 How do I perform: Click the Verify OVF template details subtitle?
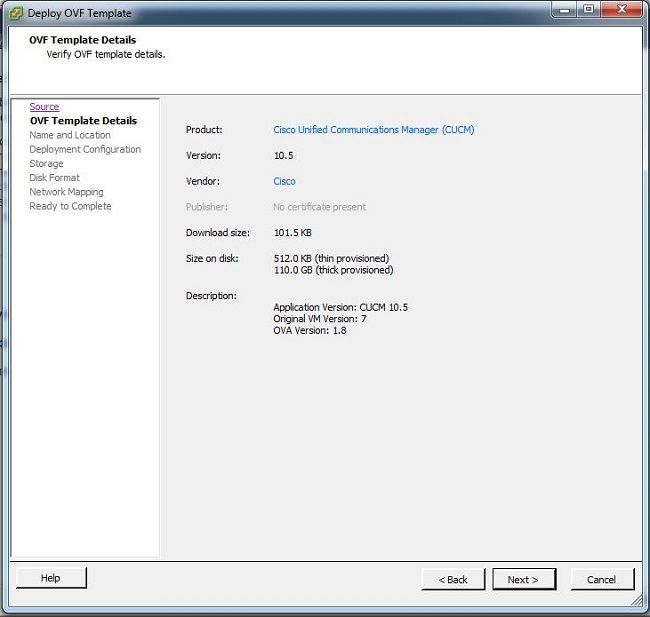(106, 54)
